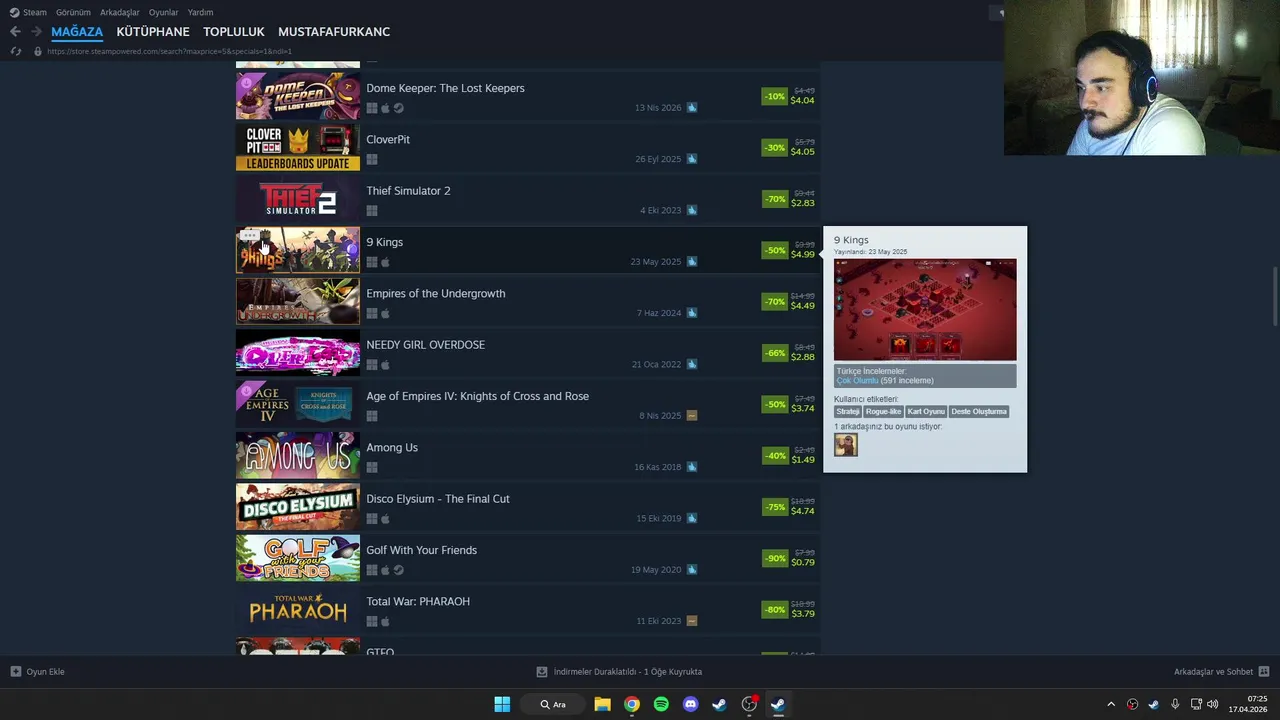Open Discord from the taskbar
Image resolution: width=1280 pixels, height=720 pixels.
click(690, 704)
